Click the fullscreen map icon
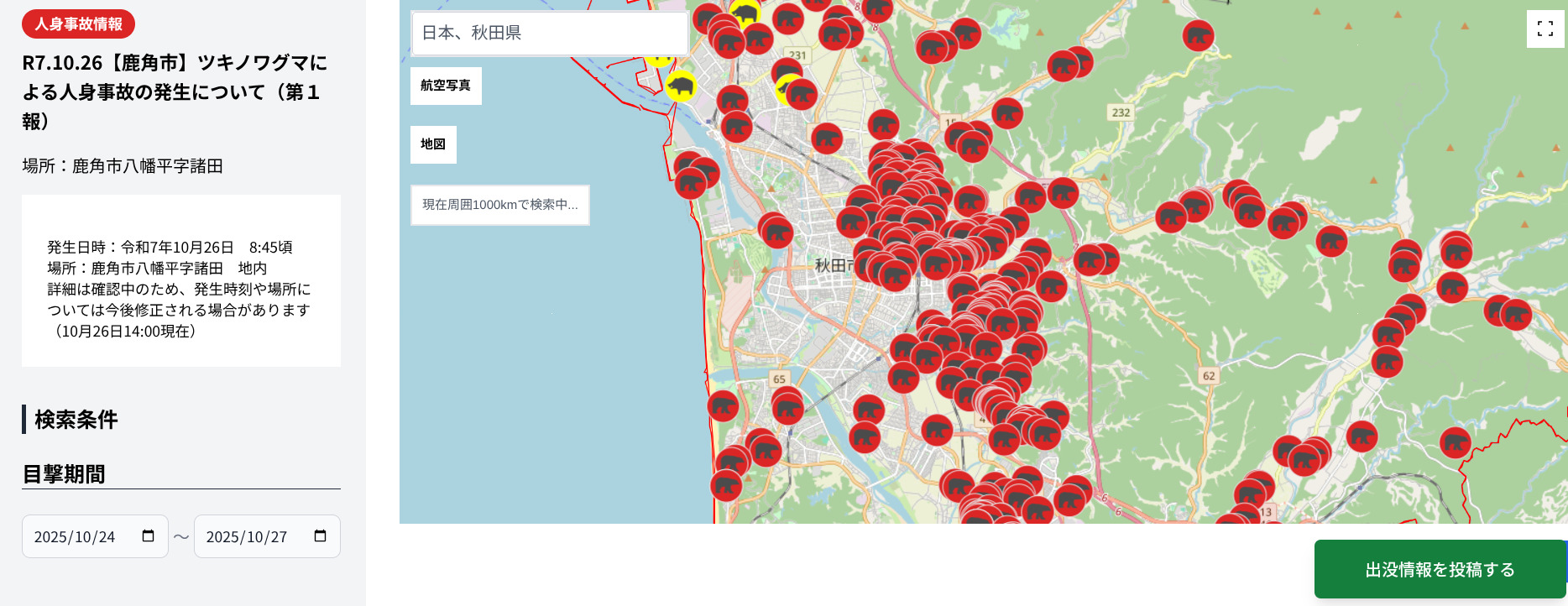 tap(1544, 29)
